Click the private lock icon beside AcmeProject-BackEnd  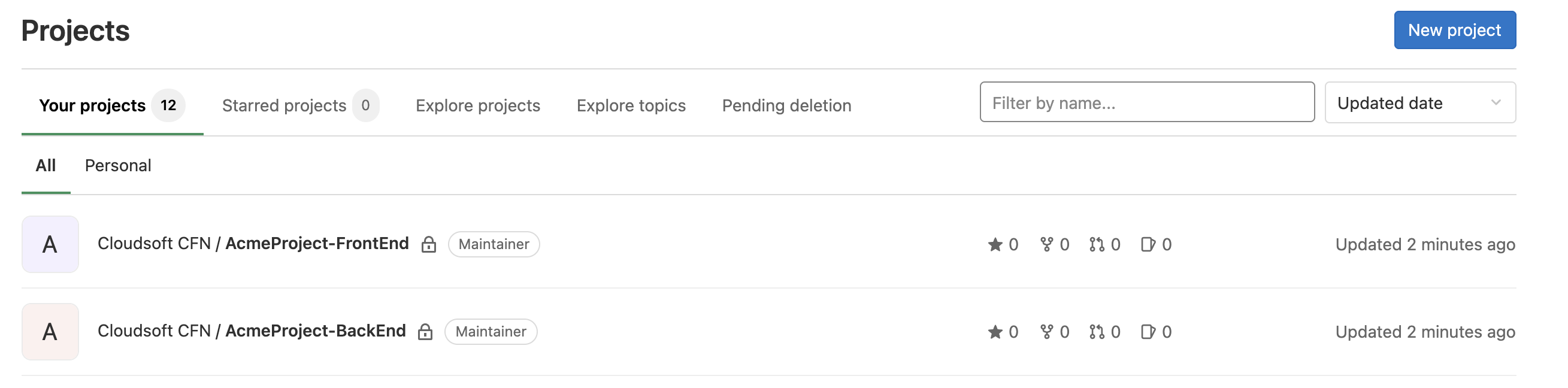[x=425, y=332]
